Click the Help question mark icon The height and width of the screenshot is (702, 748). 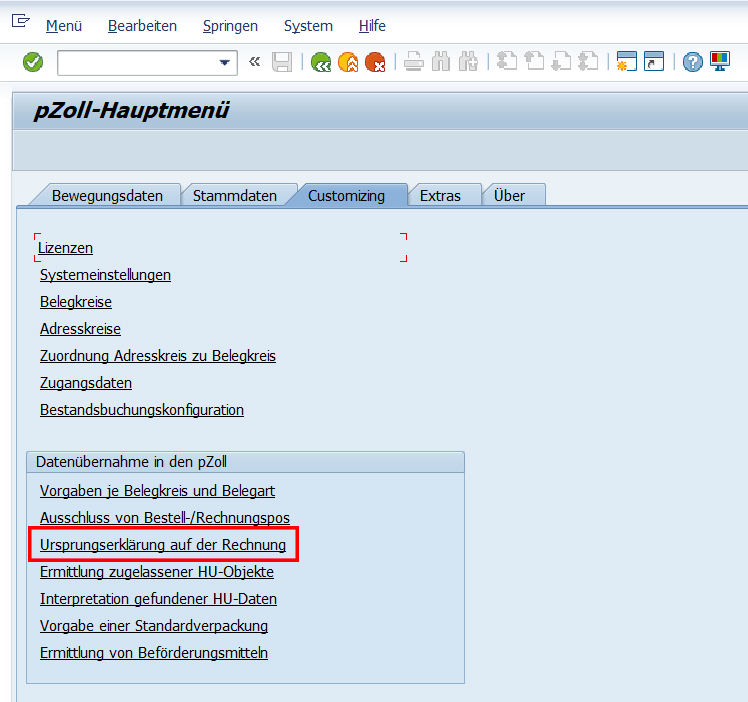tap(692, 62)
